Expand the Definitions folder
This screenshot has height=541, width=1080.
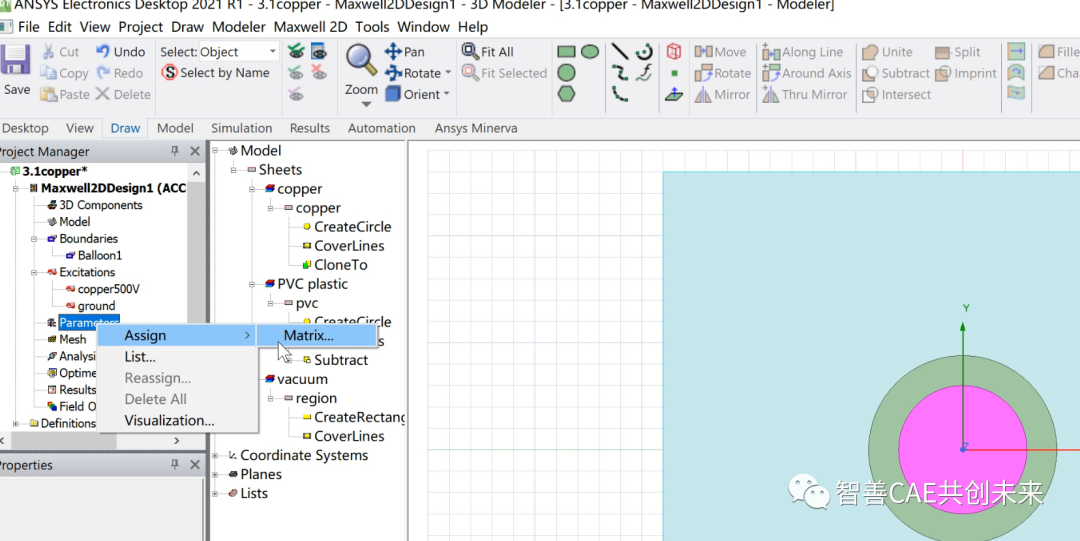[16, 423]
